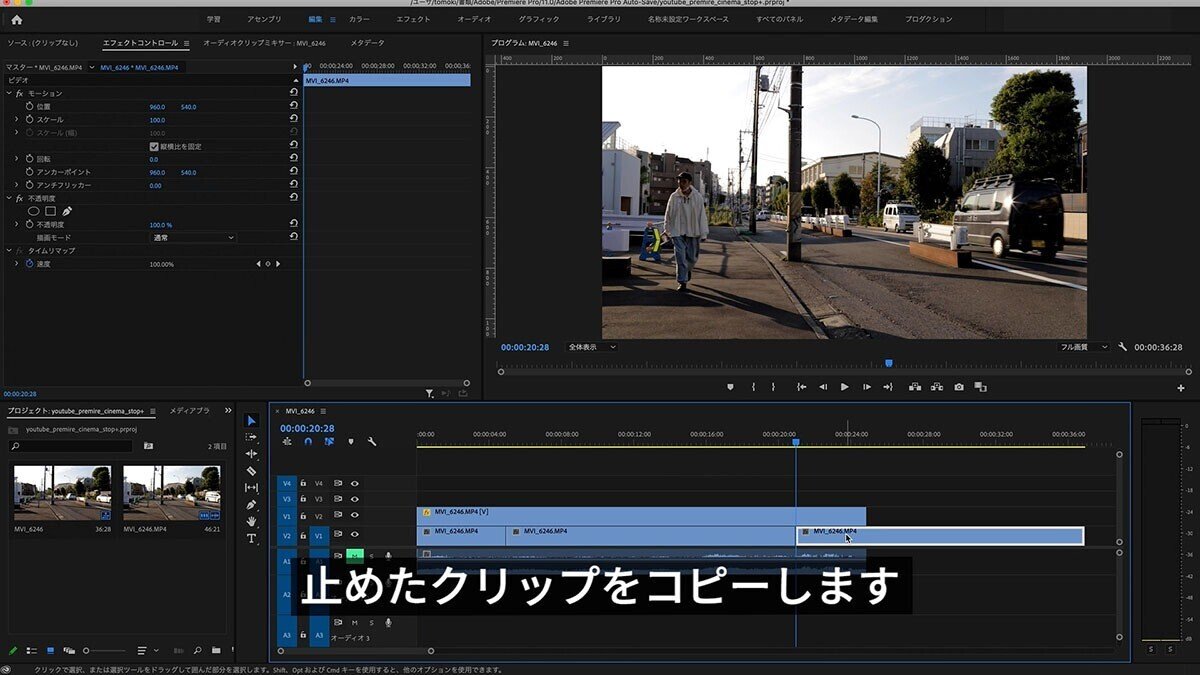Toggle Linked Selection in timeline
Screen dimensions: 1200x675
329,441
